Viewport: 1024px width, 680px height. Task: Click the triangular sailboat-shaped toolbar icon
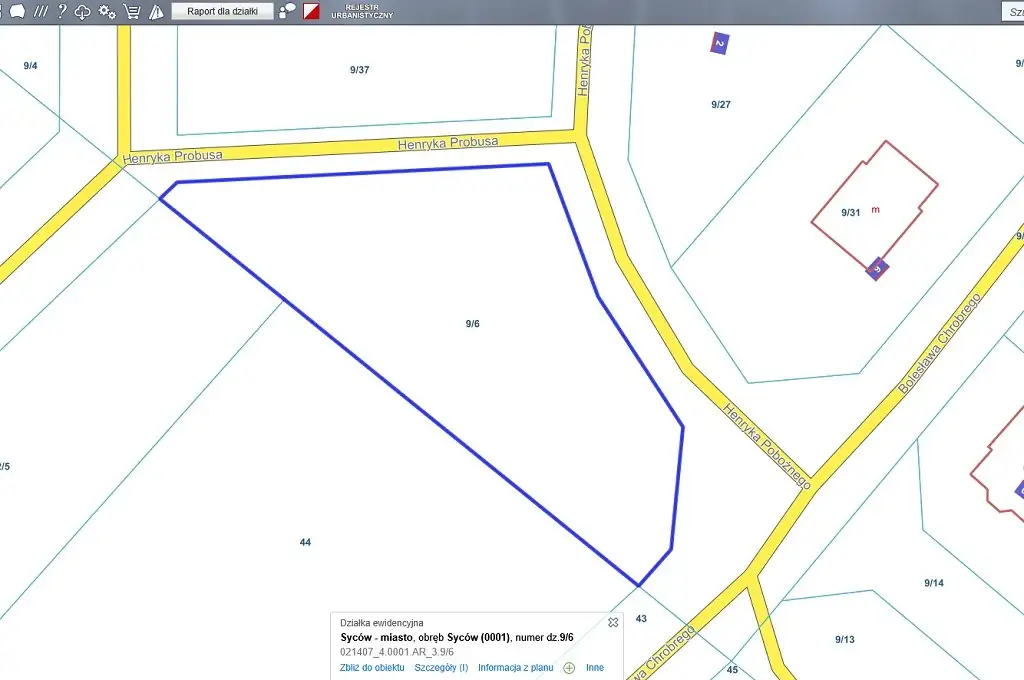(156, 12)
